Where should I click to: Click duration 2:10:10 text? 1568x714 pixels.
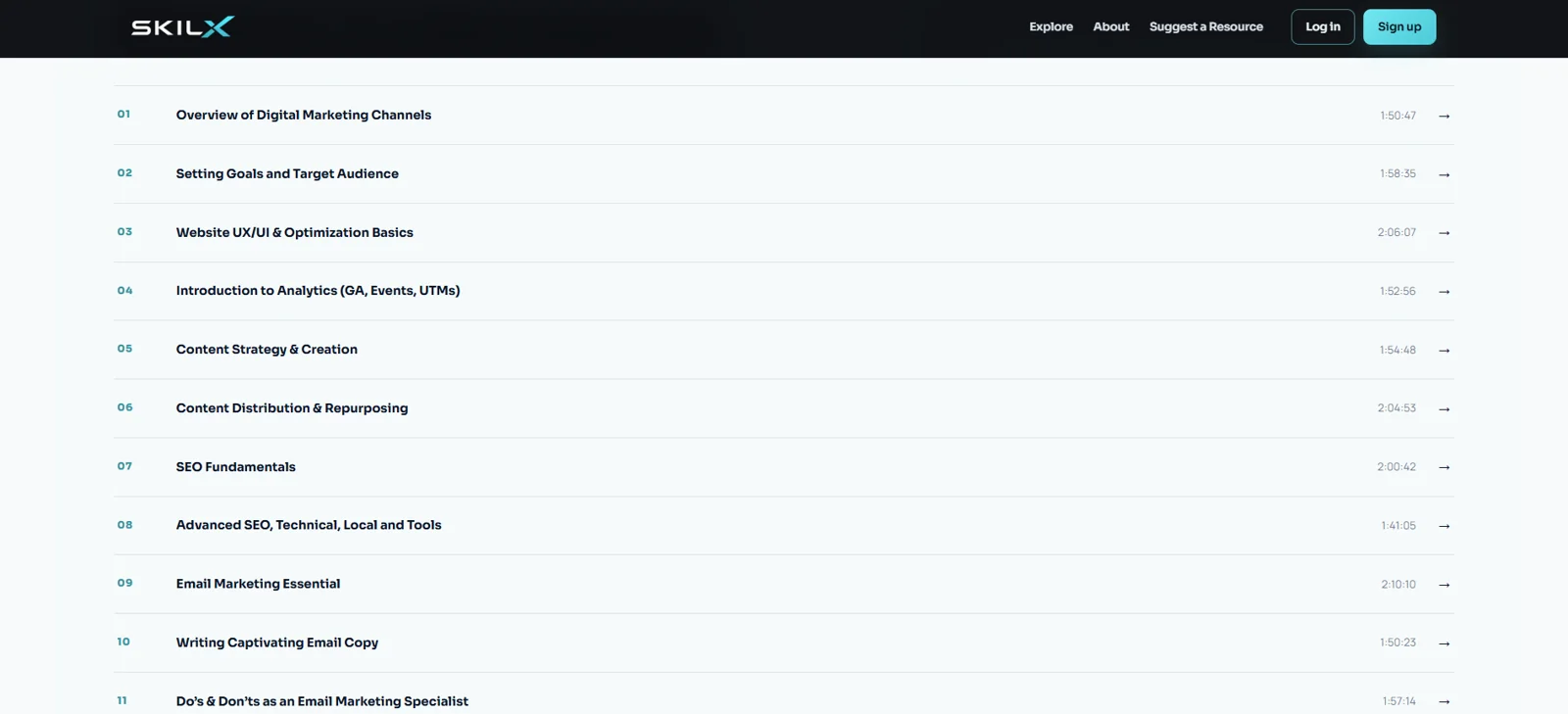pos(1398,584)
